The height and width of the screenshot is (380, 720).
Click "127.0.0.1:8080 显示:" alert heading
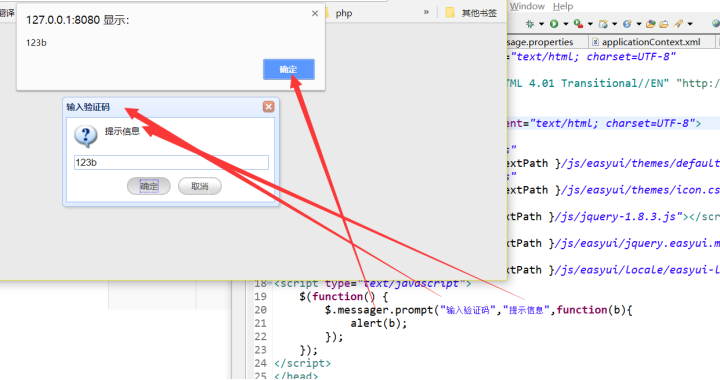pos(78,20)
